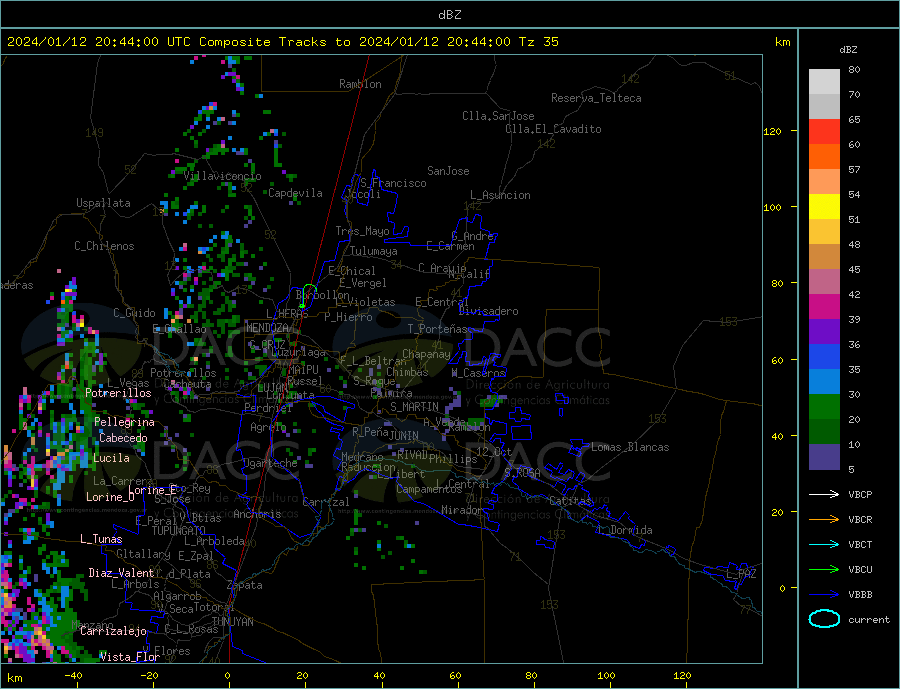
Task: Select the 10 dBZ dark green swatch
Action: click(x=824, y=432)
